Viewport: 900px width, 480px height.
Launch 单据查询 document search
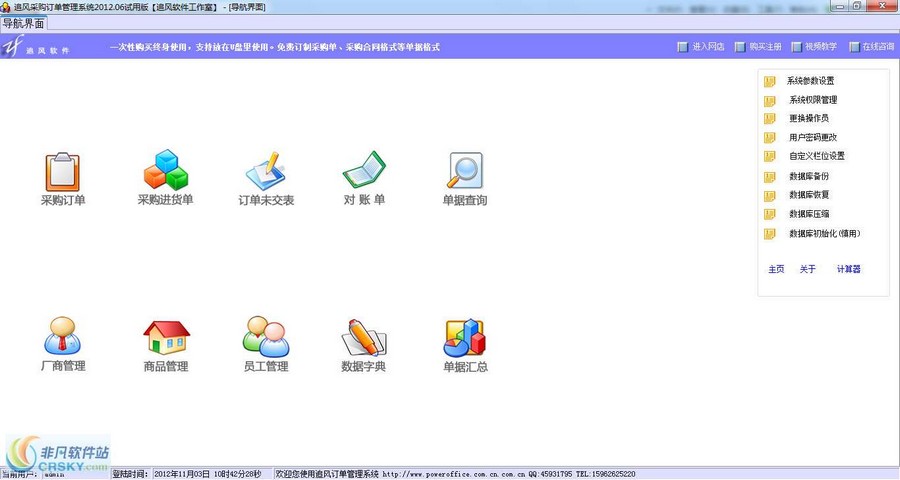465,179
